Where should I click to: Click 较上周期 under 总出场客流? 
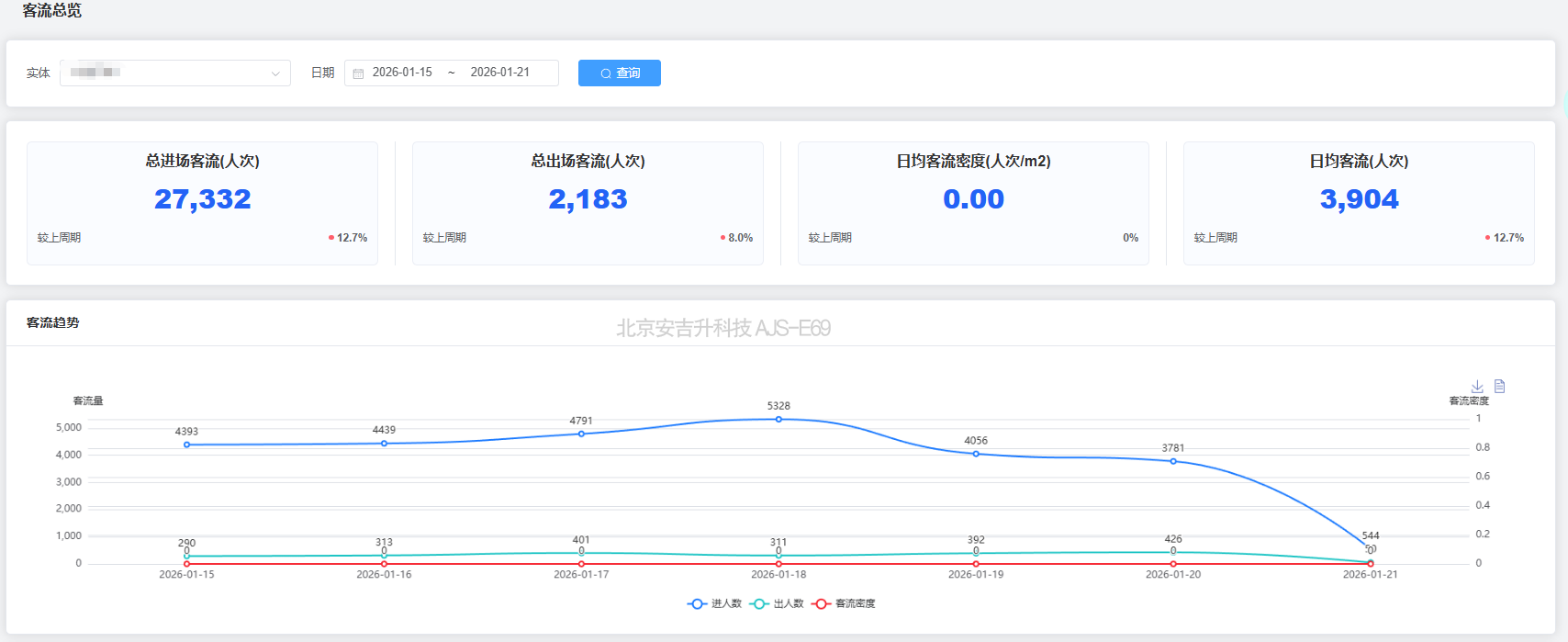point(444,238)
